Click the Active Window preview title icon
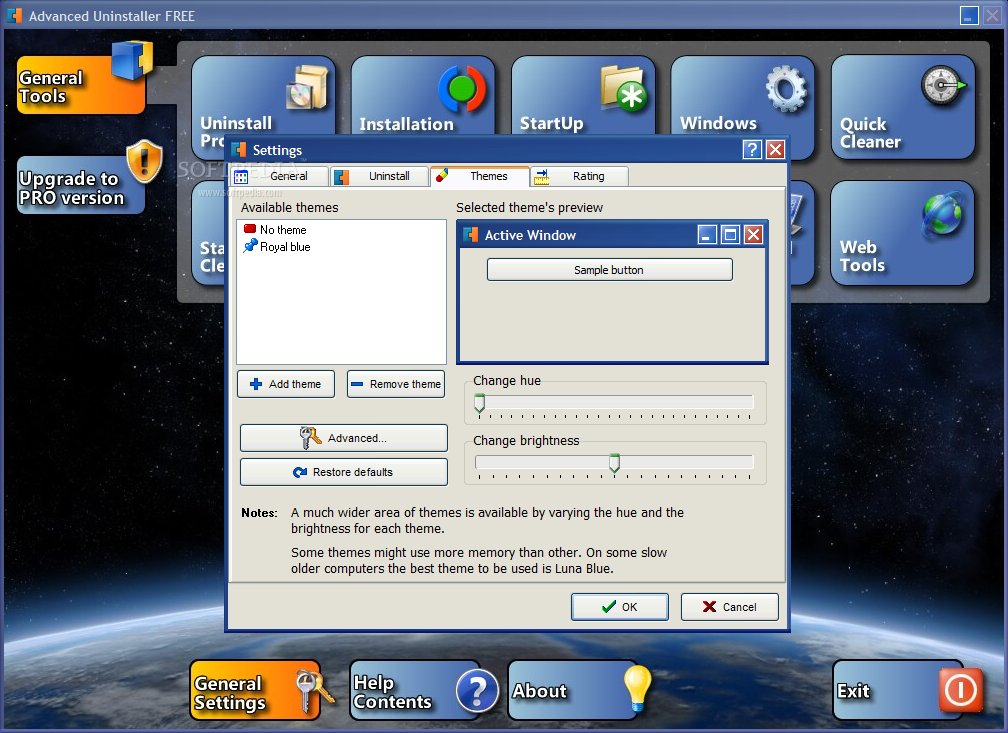 click(471, 235)
